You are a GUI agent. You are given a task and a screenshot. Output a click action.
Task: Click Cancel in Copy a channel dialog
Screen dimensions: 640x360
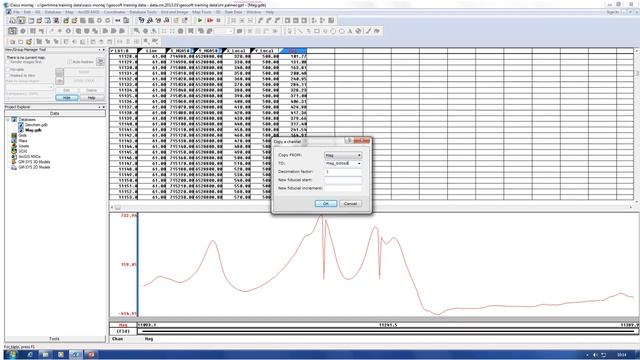(350, 204)
